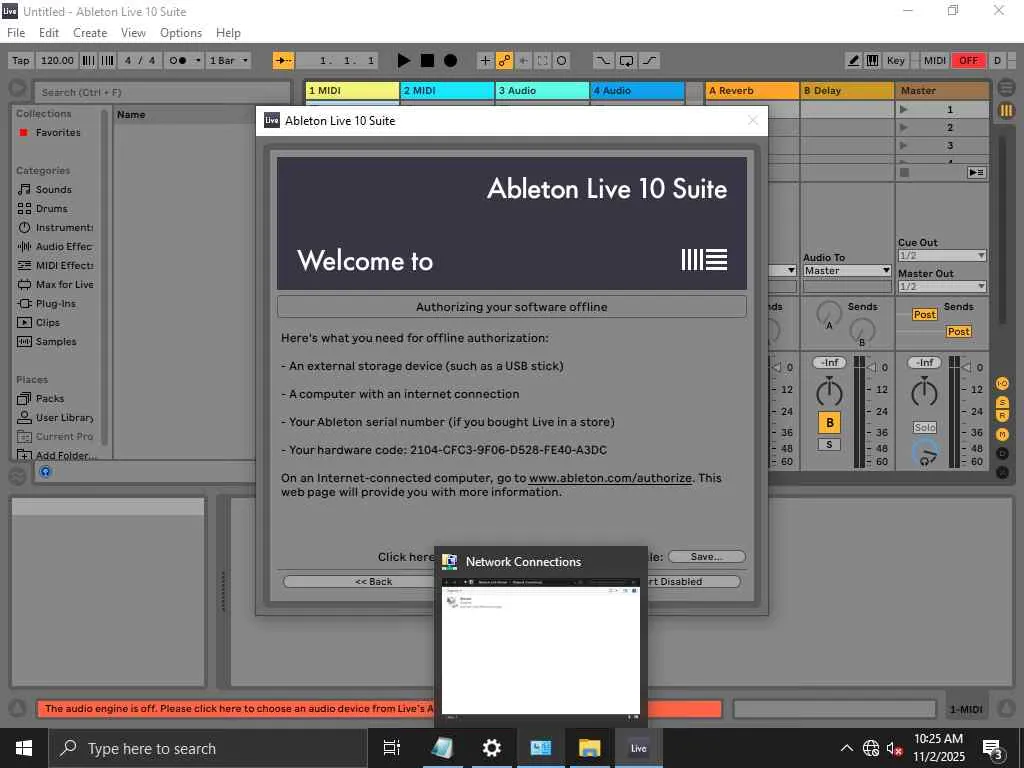Click the time signature 4 / 4 field

pyautogui.click(x=140, y=61)
